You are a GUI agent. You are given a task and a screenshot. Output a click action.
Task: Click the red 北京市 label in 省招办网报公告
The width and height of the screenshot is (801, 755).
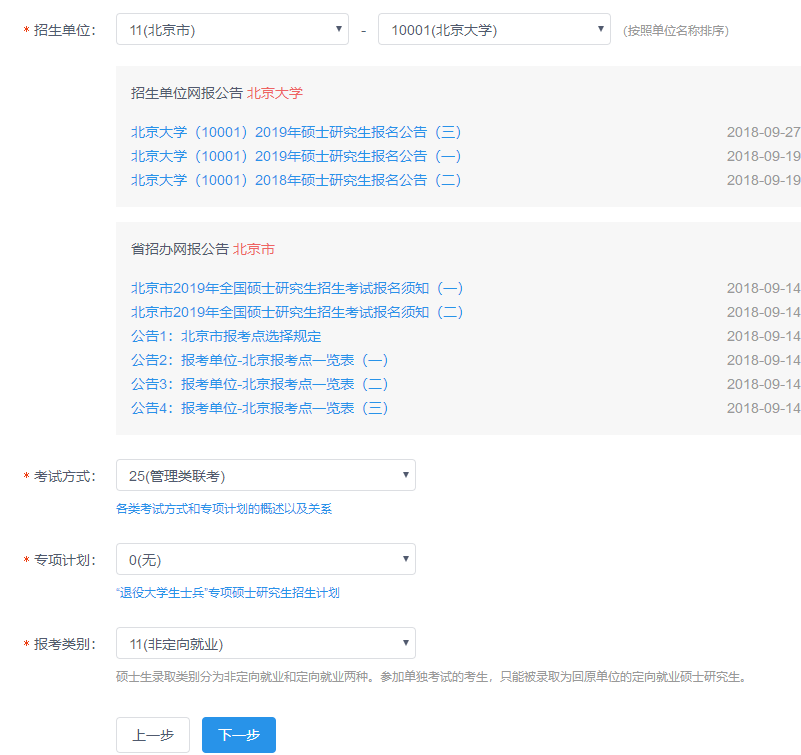254,249
